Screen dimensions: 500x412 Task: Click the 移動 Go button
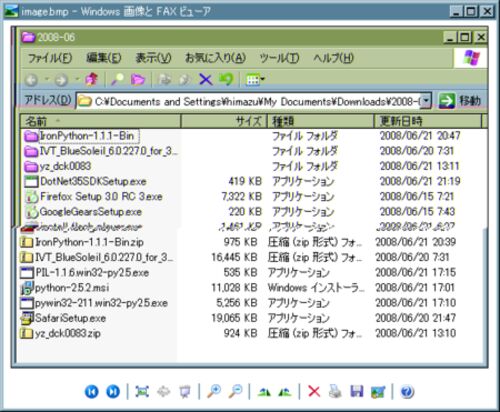click(x=460, y=100)
